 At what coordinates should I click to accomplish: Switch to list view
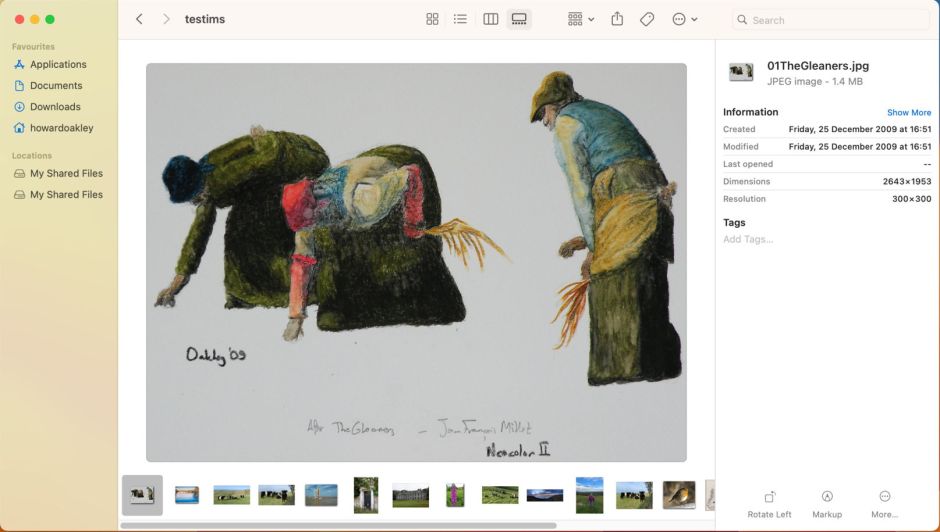[460, 19]
